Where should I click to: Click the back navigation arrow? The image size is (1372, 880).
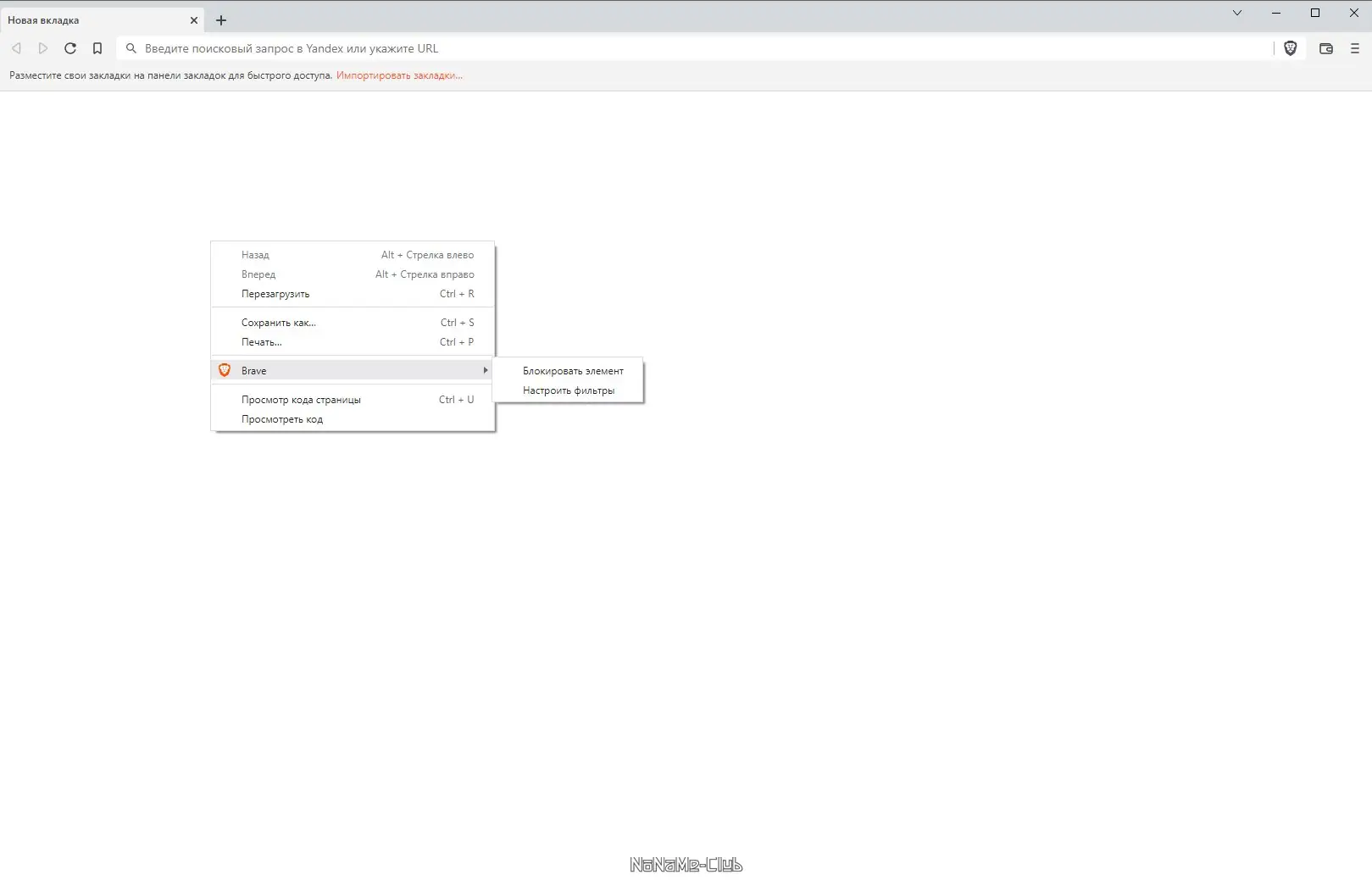[x=16, y=48]
